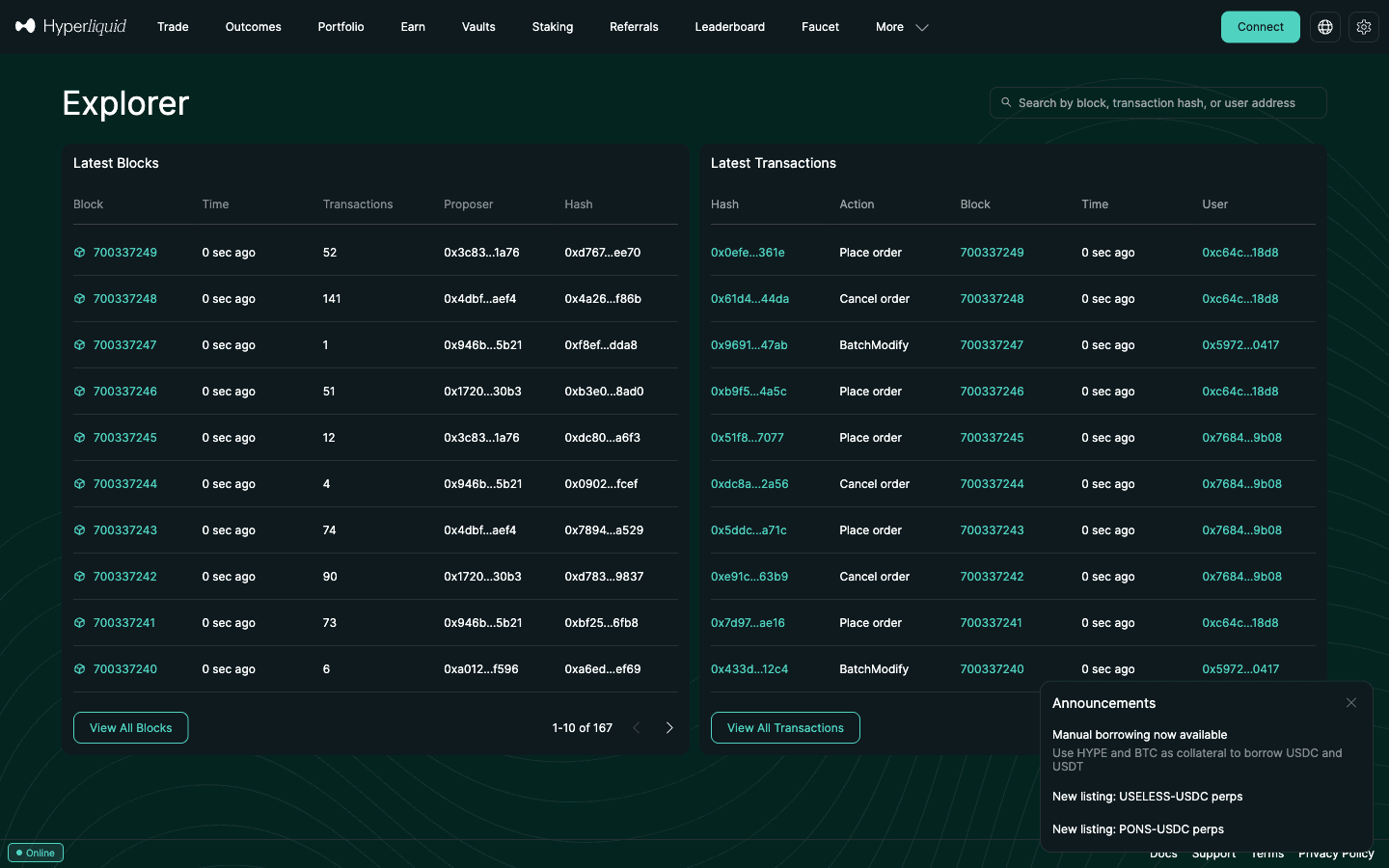The image size is (1389, 868).
Task: Close the Announcements panel
Action: [x=1351, y=703]
